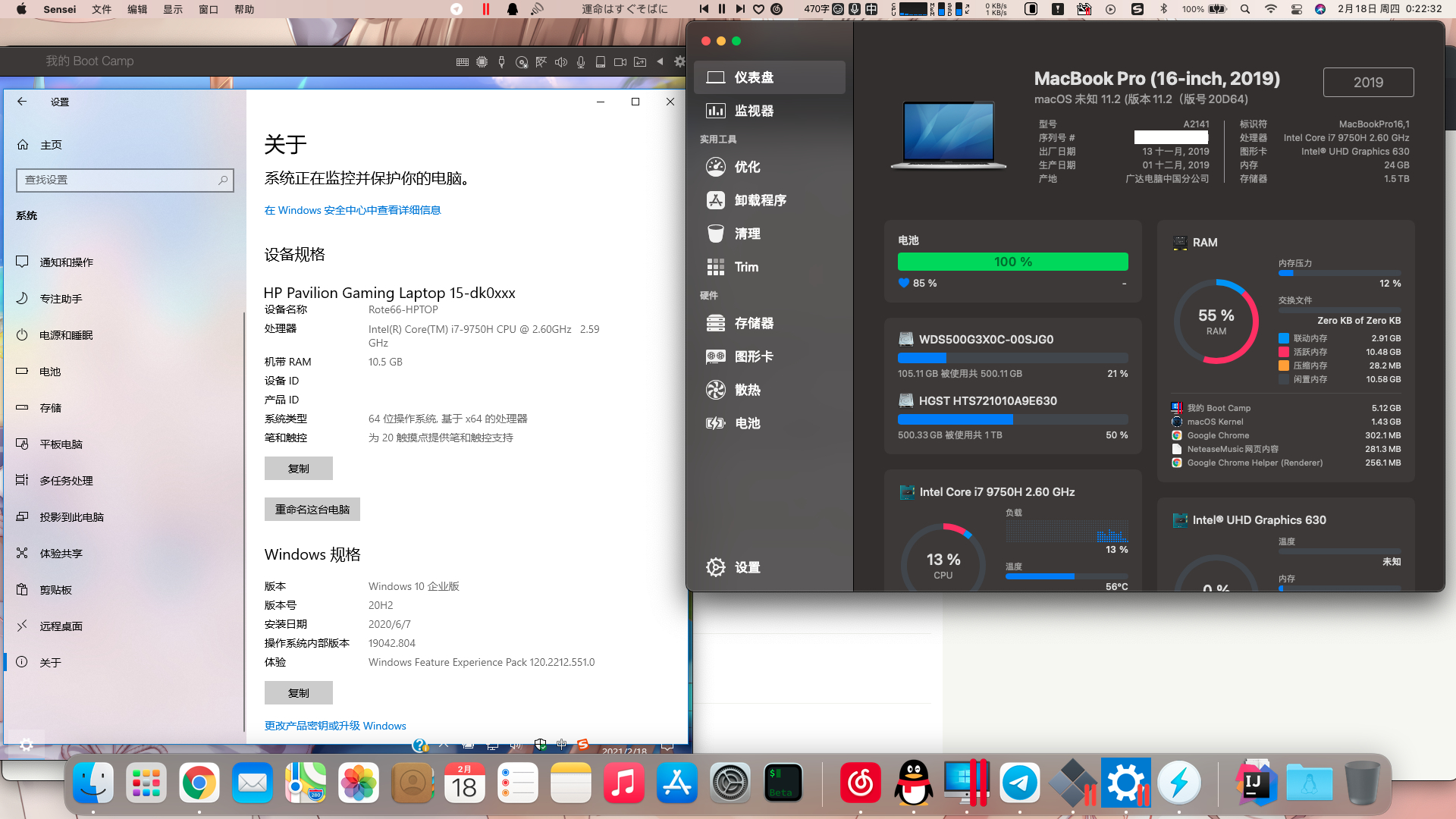Screen dimensions: 1456x819
Task: Open IntelliJ IDEA from the Dock
Action: click(1255, 783)
